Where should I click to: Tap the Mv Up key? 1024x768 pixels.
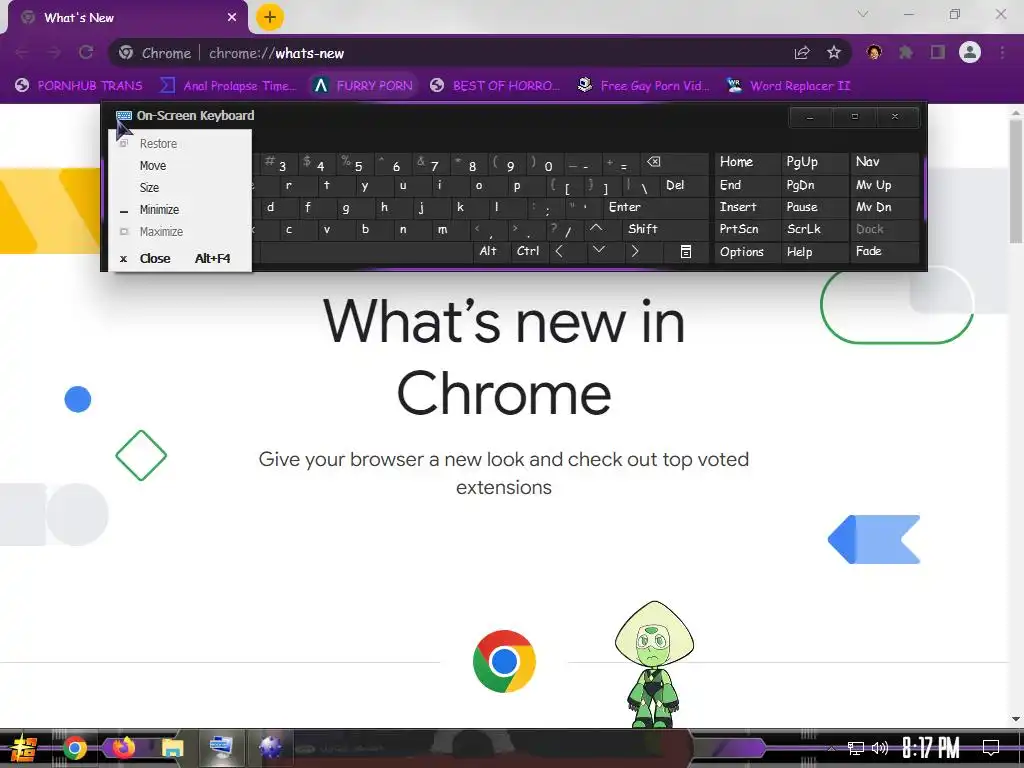[885, 185]
